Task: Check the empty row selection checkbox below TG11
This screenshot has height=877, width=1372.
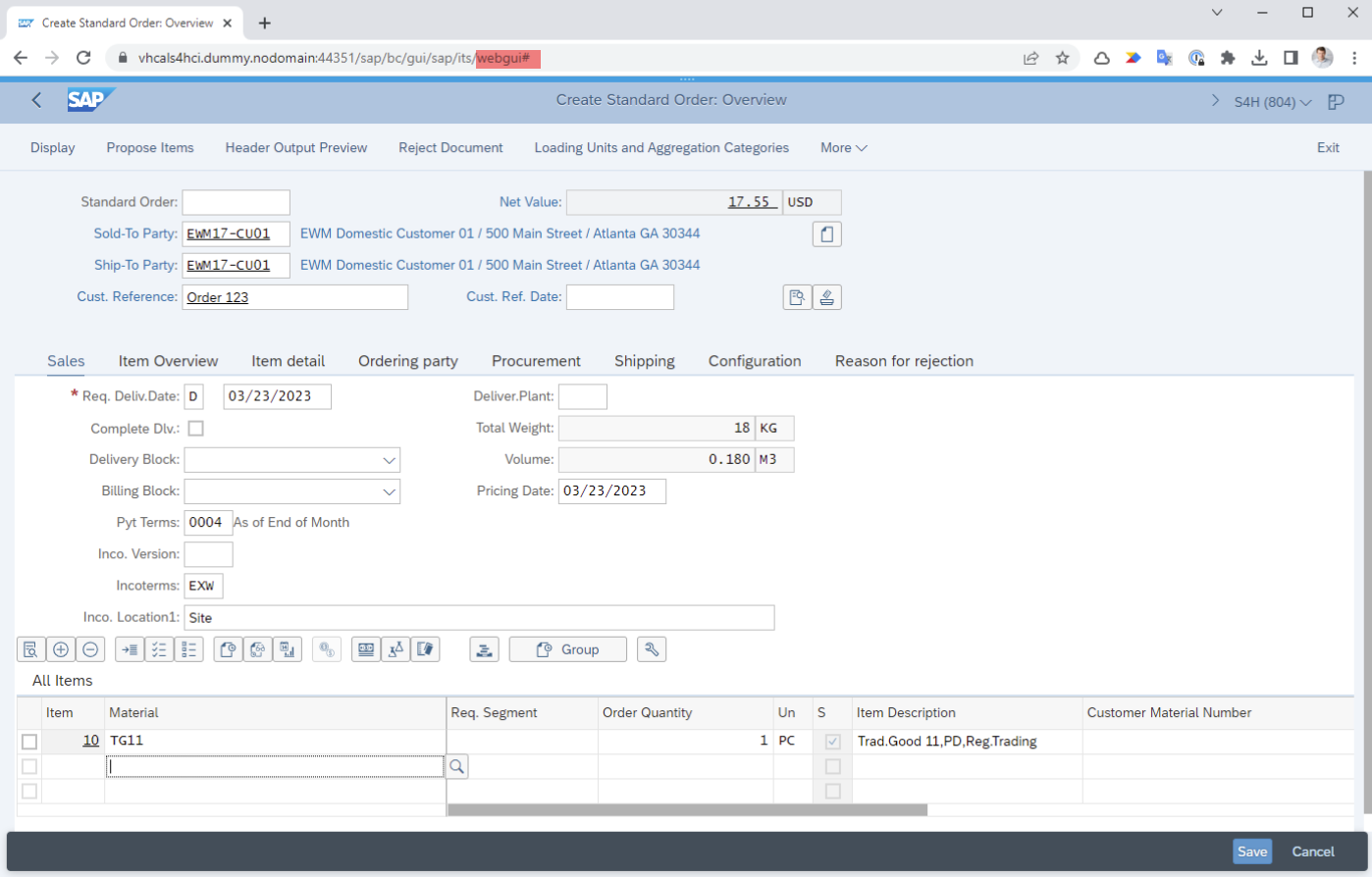Action: click(29, 766)
